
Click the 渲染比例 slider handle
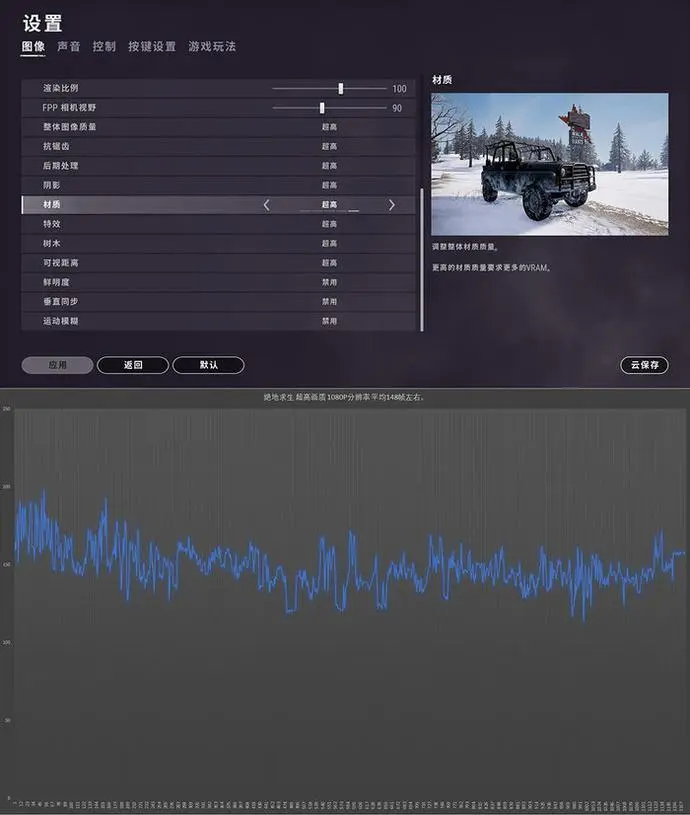click(x=341, y=88)
